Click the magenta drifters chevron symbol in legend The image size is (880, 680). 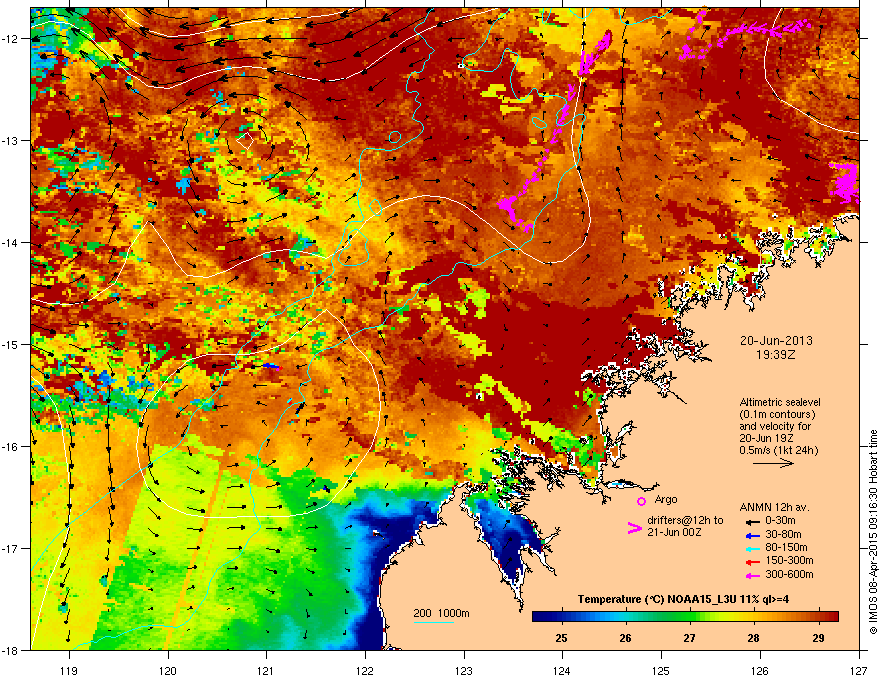tap(634, 527)
